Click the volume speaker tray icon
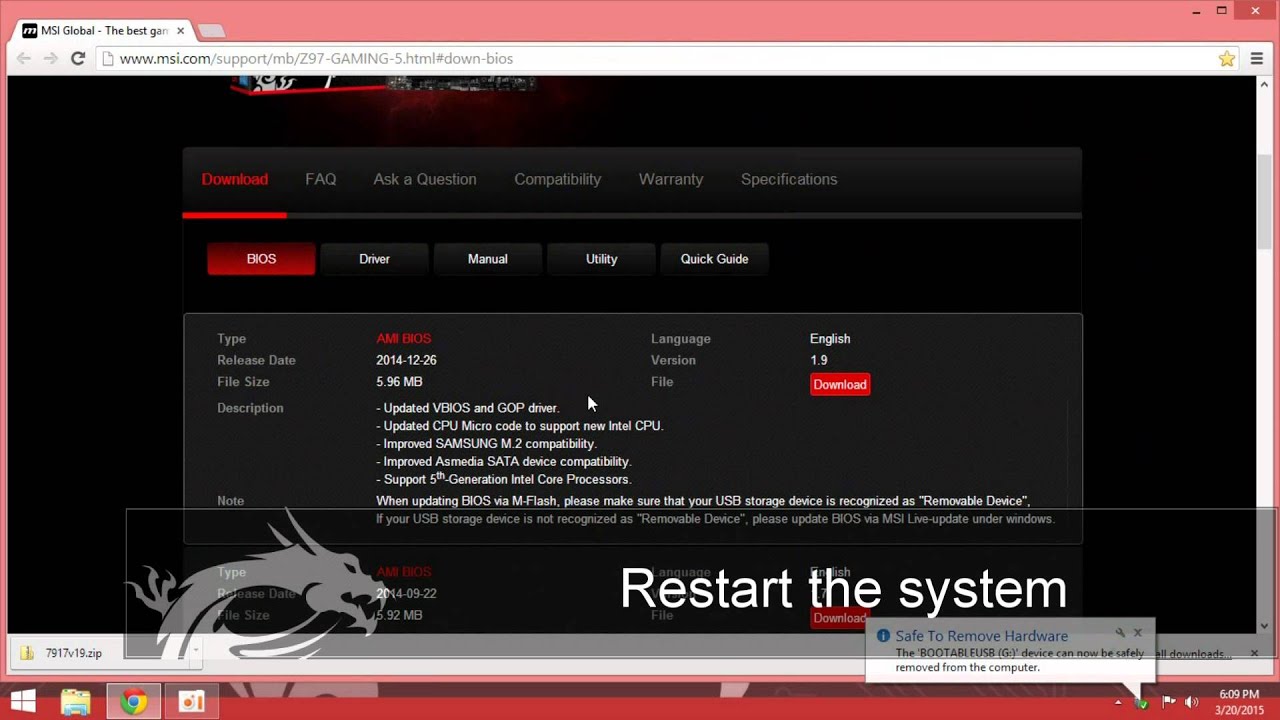This screenshot has height=720, width=1280. (x=1191, y=702)
